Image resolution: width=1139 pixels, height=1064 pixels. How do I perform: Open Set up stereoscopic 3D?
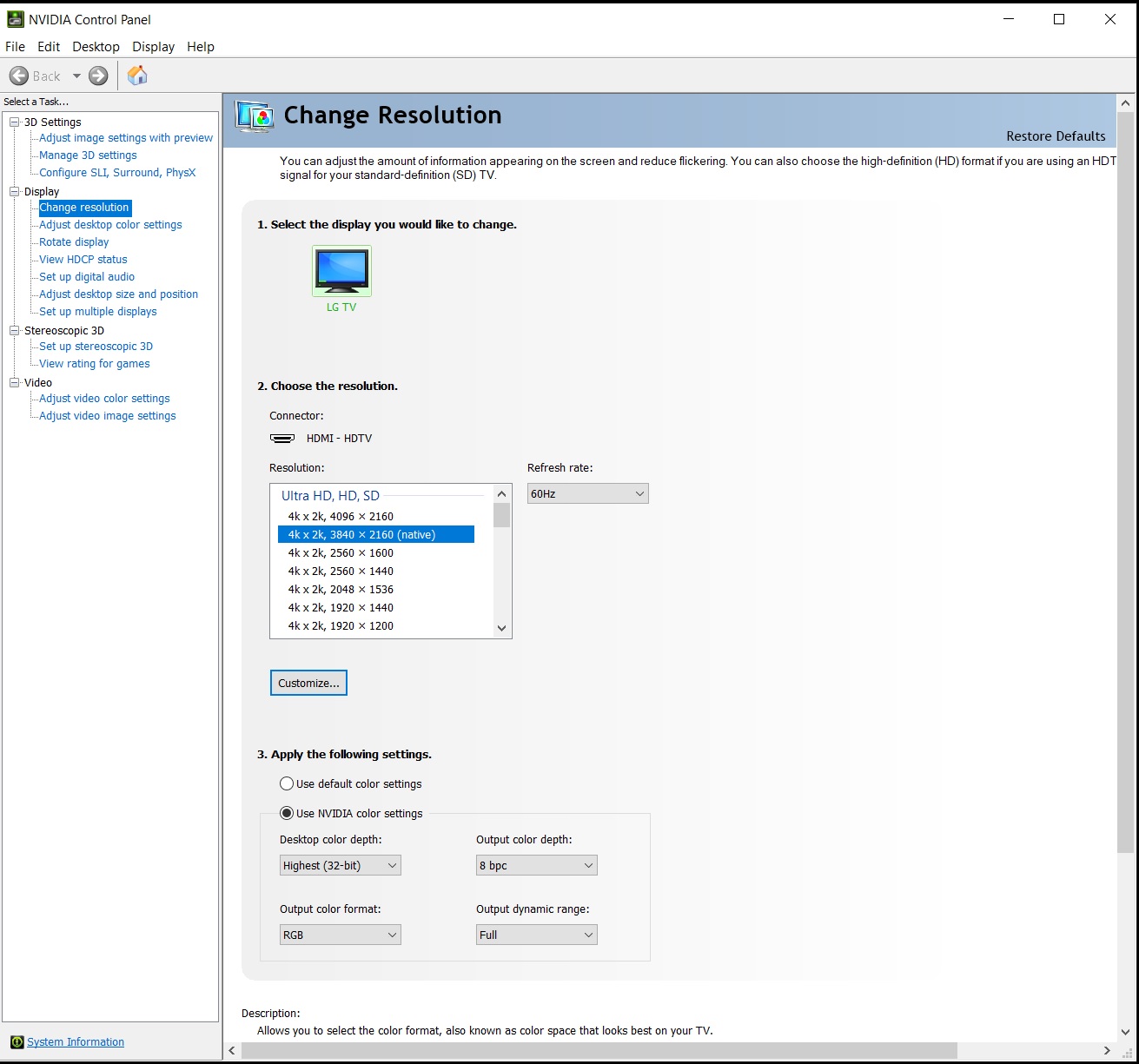pos(96,347)
